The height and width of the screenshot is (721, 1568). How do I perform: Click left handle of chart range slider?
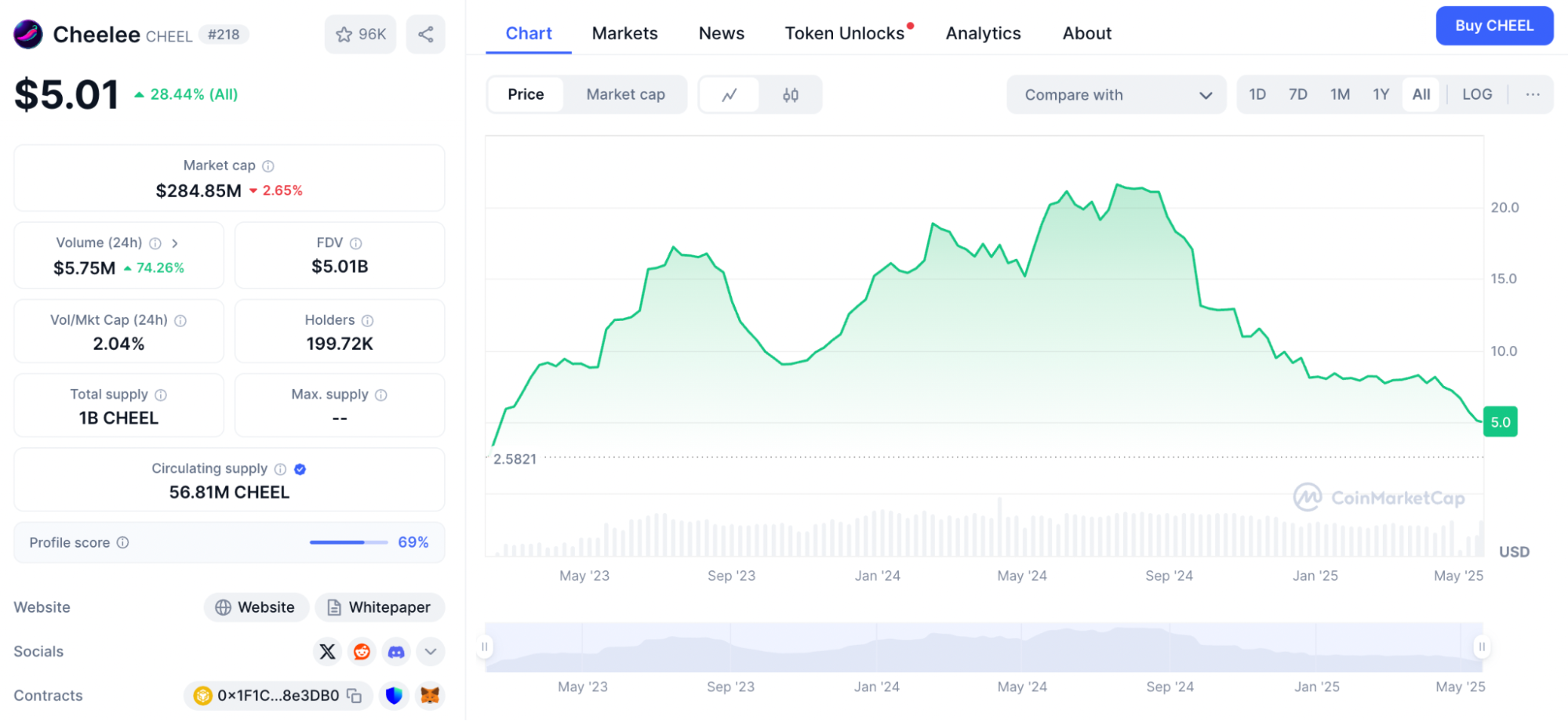click(x=485, y=647)
